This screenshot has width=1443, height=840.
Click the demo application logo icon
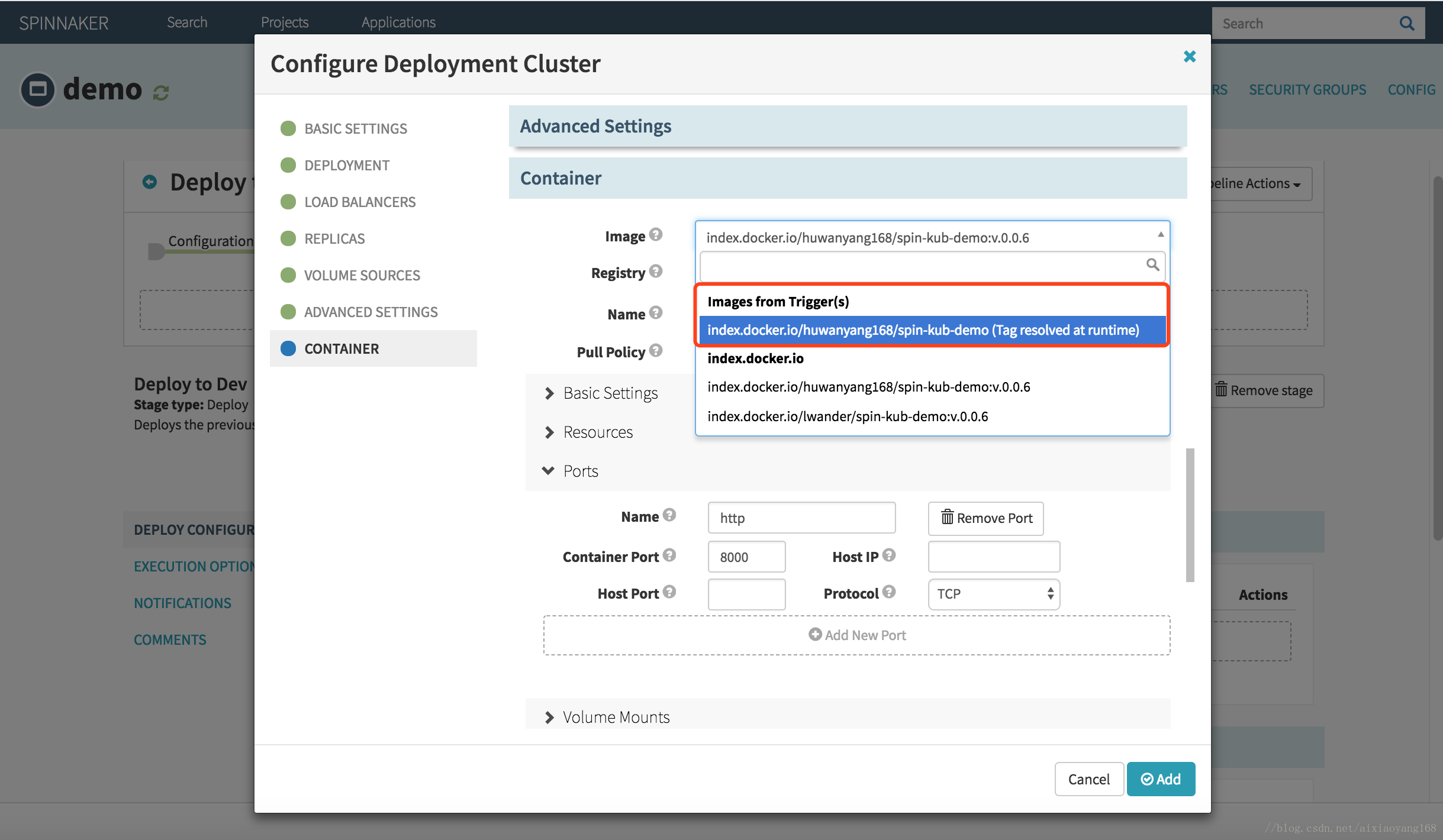click(38, 89)
